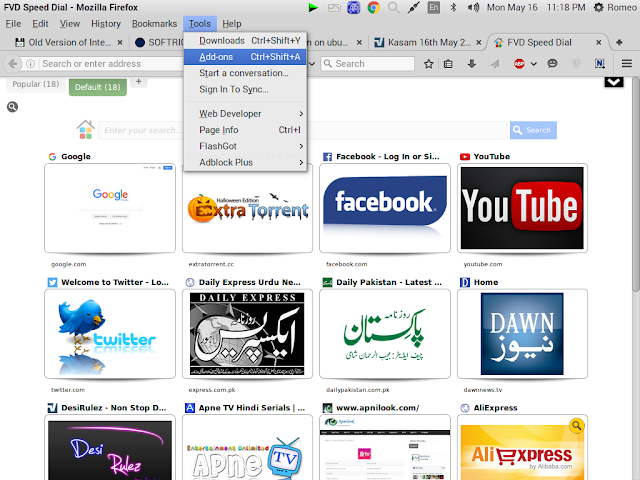
Task: Open the address bar history dropdown
Action: tap(312, 64)
